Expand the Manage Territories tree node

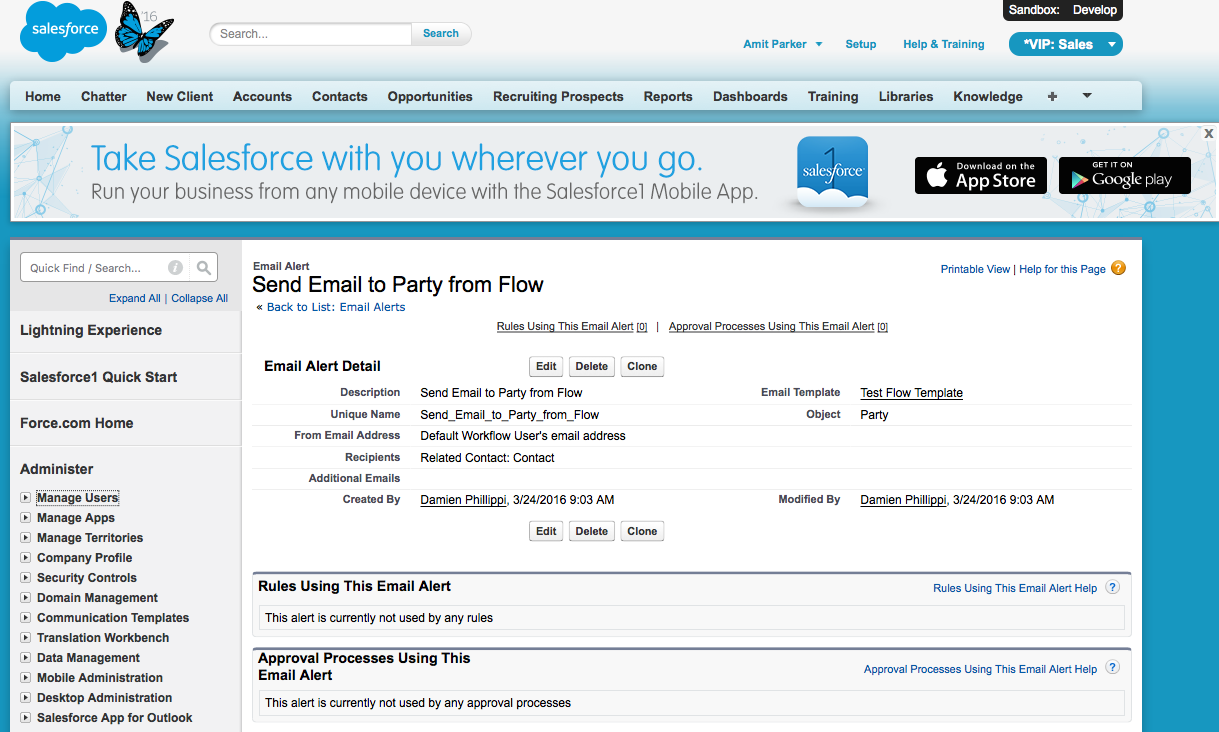point(26,538)
